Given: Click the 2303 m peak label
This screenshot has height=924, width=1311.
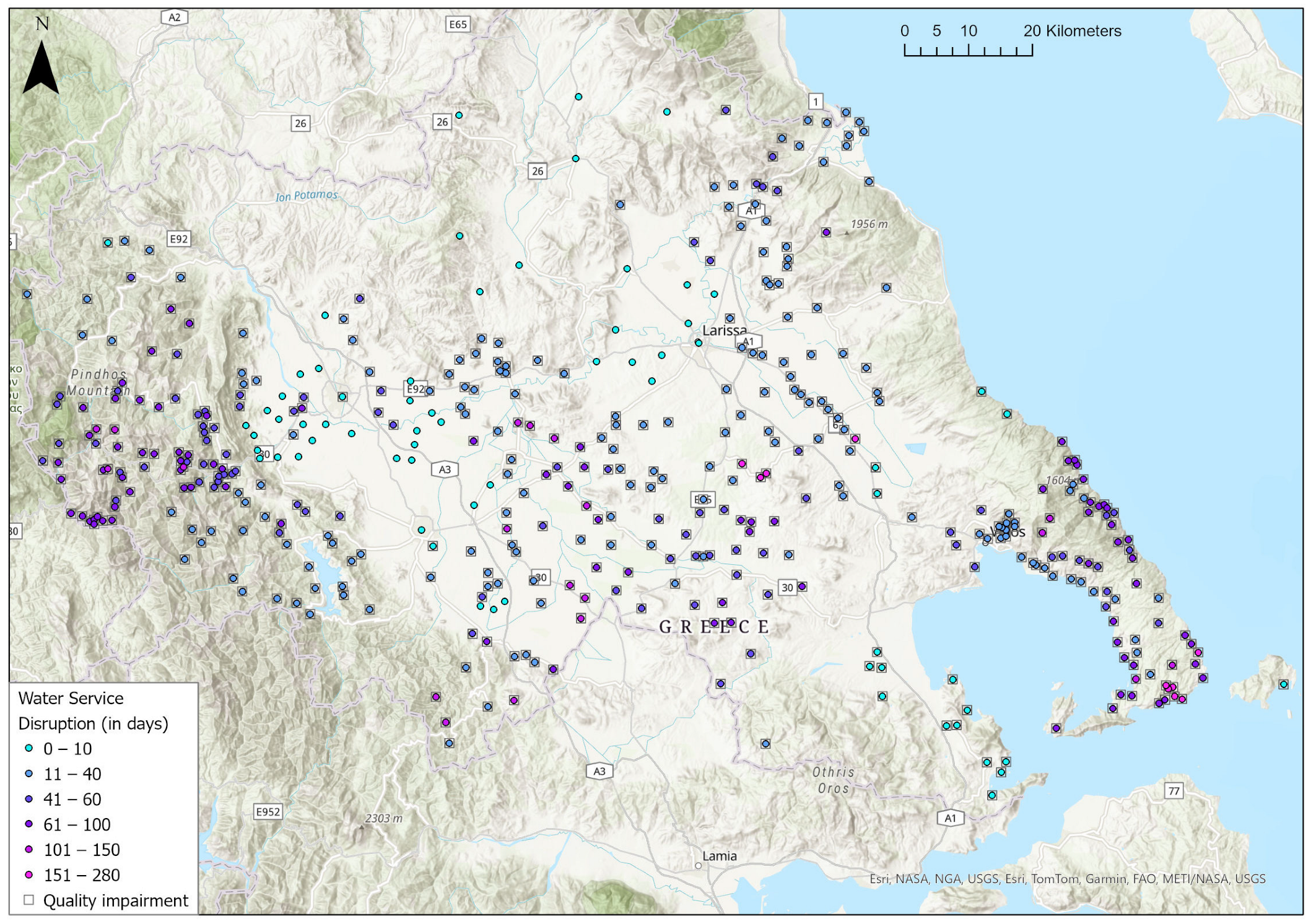Looking at the screenshot, I should click(x=383, y=818).
